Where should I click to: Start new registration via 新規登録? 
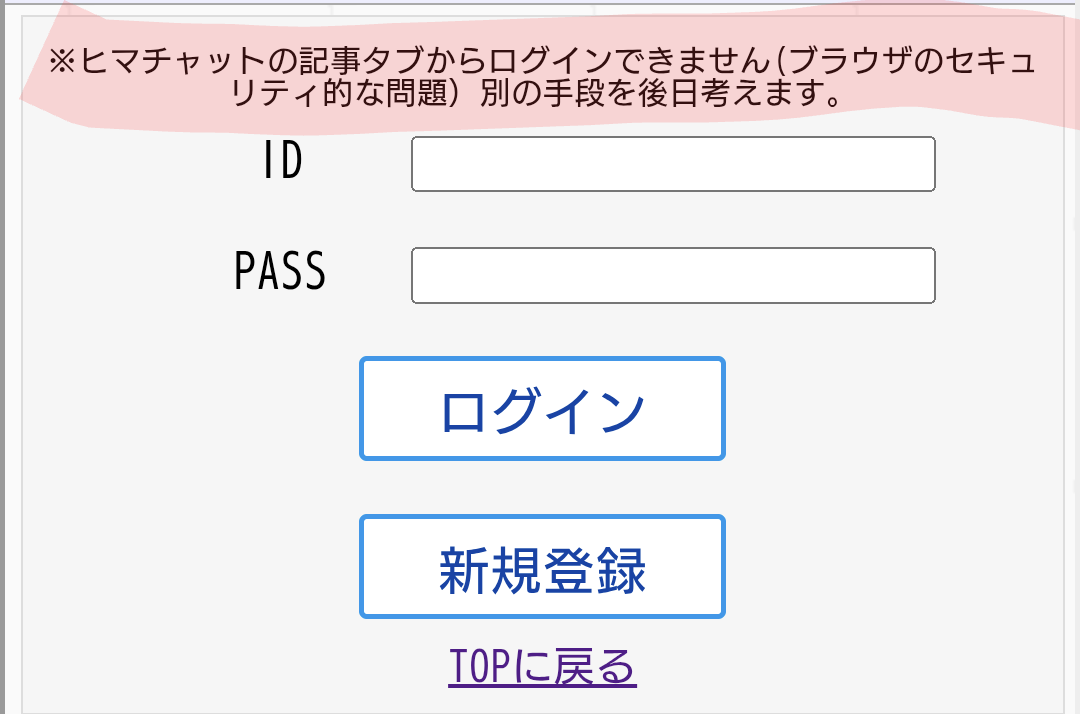(x=542, y=567)
